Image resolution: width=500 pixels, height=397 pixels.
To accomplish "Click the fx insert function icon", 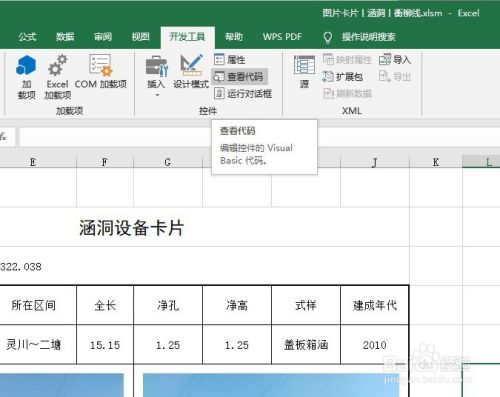I will pos(3,137).
